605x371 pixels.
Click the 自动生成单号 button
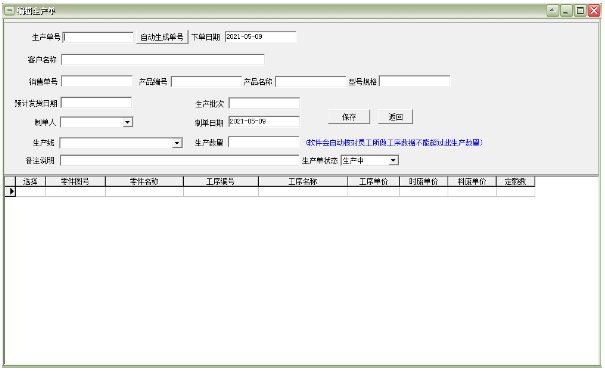(162, 37)
